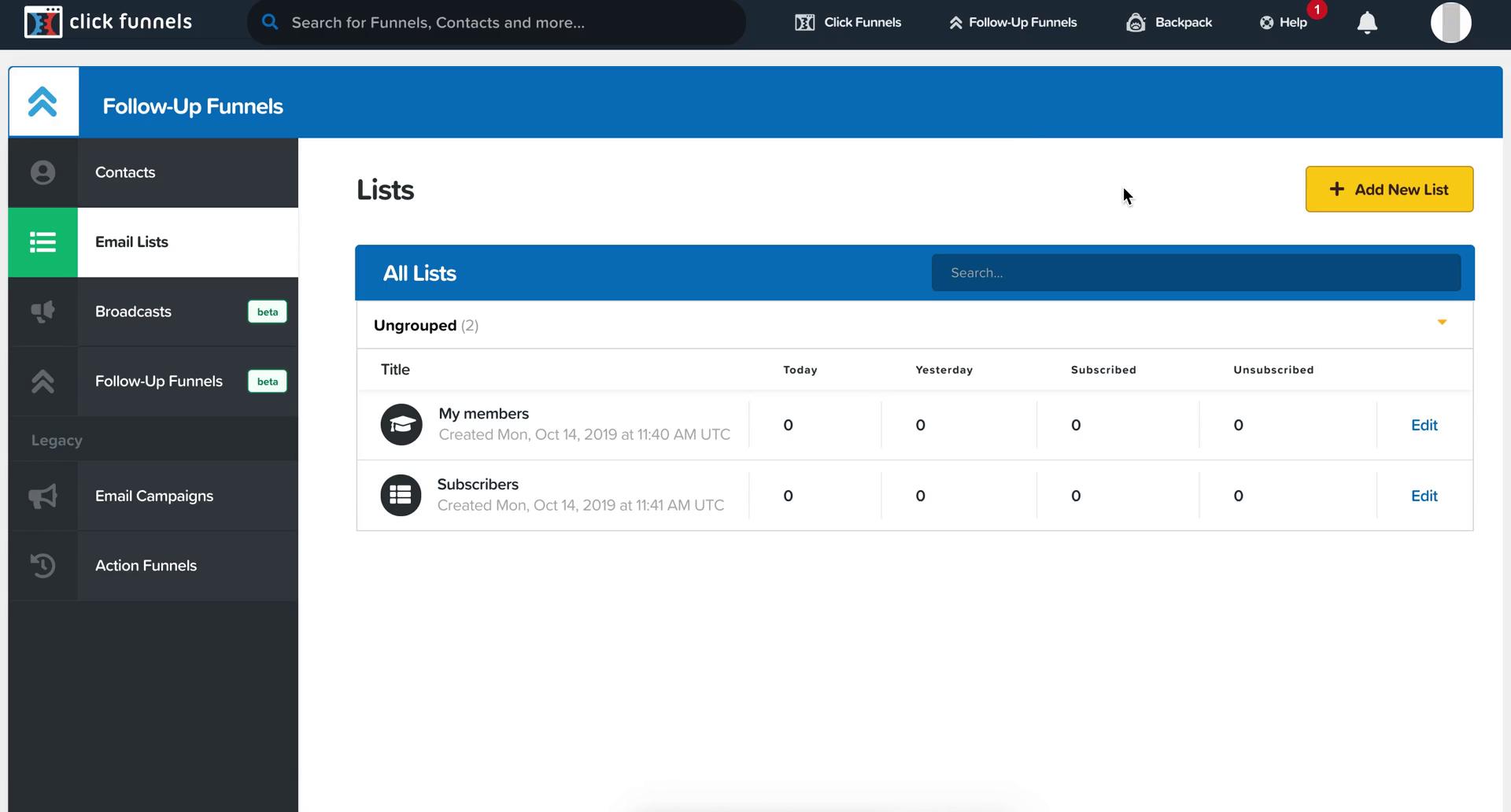Click My members creation date text
Viewport: 1511px width, 812px height.
[x=584, y=434]
